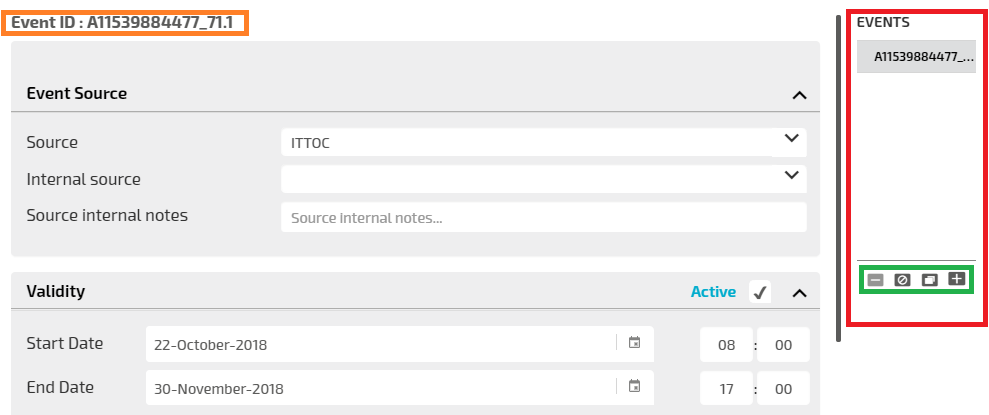Viewport: 989px width, 415px height.
Task: Click the duplicate event icon
Action: 929,280
